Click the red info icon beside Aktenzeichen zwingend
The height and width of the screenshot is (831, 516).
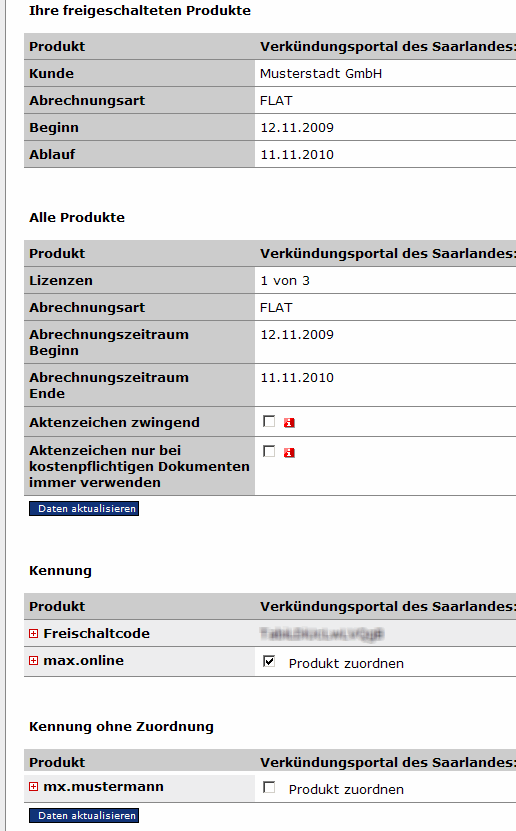[289, 422]
